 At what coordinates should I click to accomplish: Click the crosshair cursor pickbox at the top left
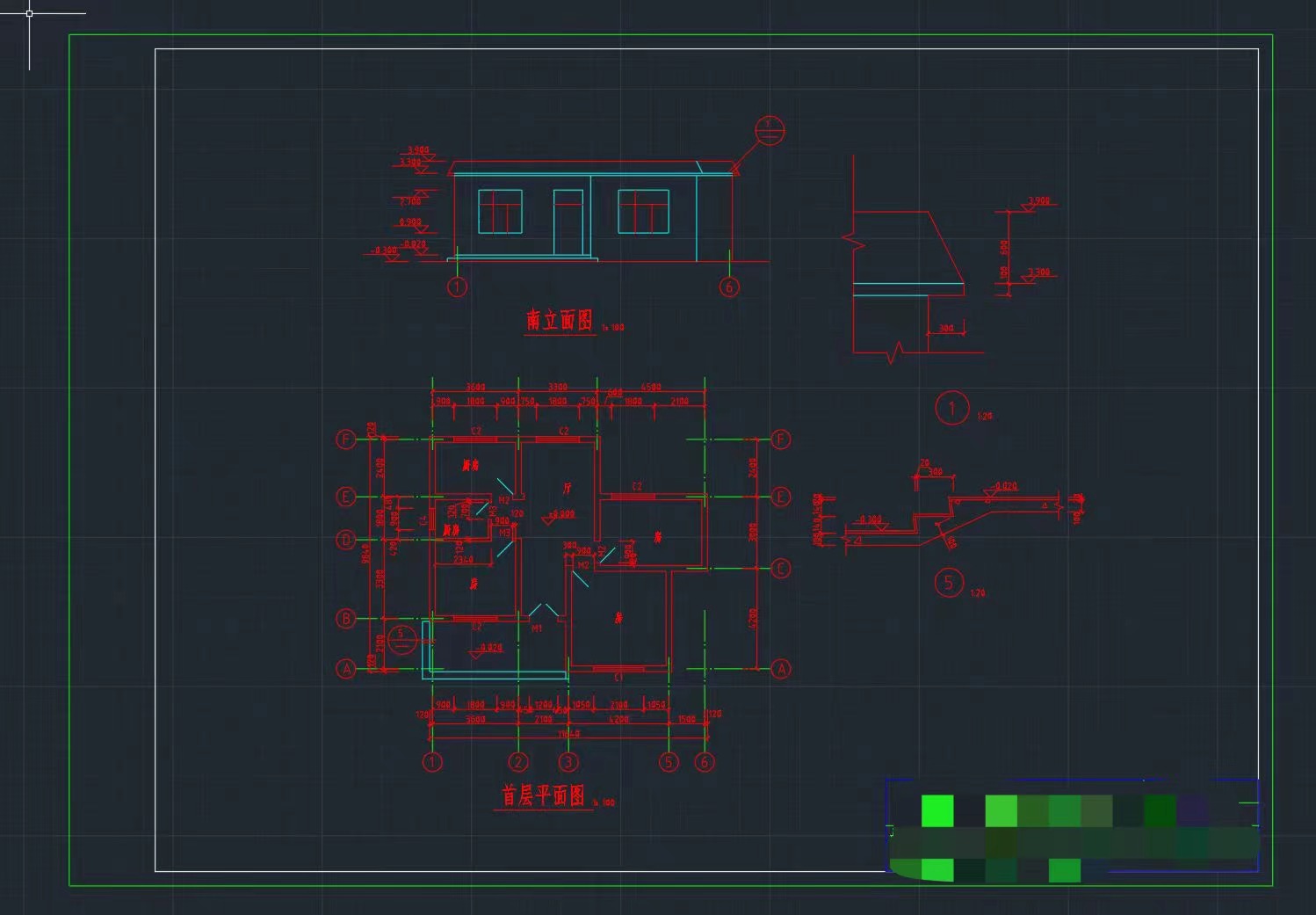coord(29,13)
